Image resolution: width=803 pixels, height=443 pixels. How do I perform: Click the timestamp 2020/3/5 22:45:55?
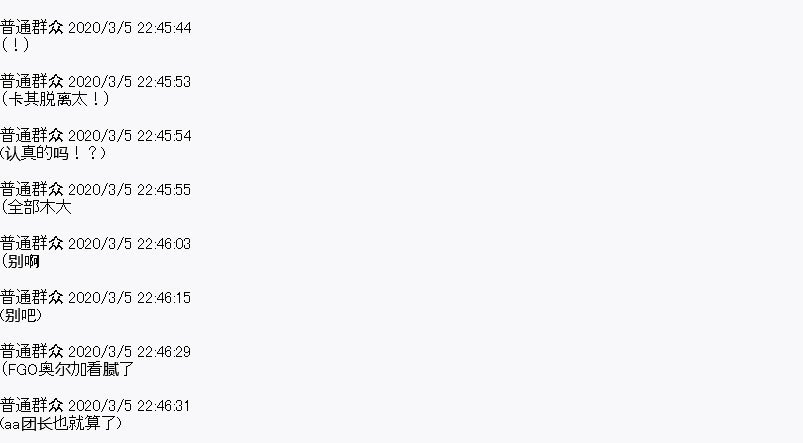(x=130, y=190)
